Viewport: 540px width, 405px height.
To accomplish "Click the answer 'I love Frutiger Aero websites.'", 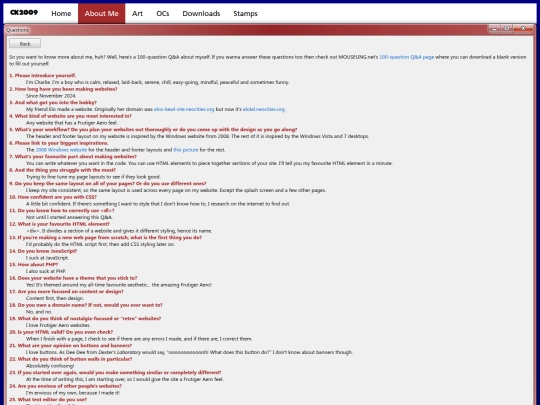I will point(58,325).
